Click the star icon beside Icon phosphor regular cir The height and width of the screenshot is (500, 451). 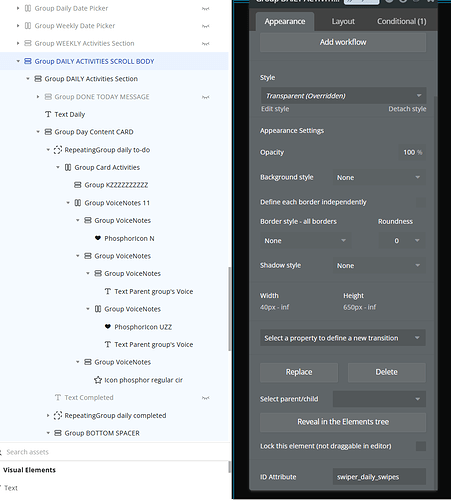coord(98,380)
